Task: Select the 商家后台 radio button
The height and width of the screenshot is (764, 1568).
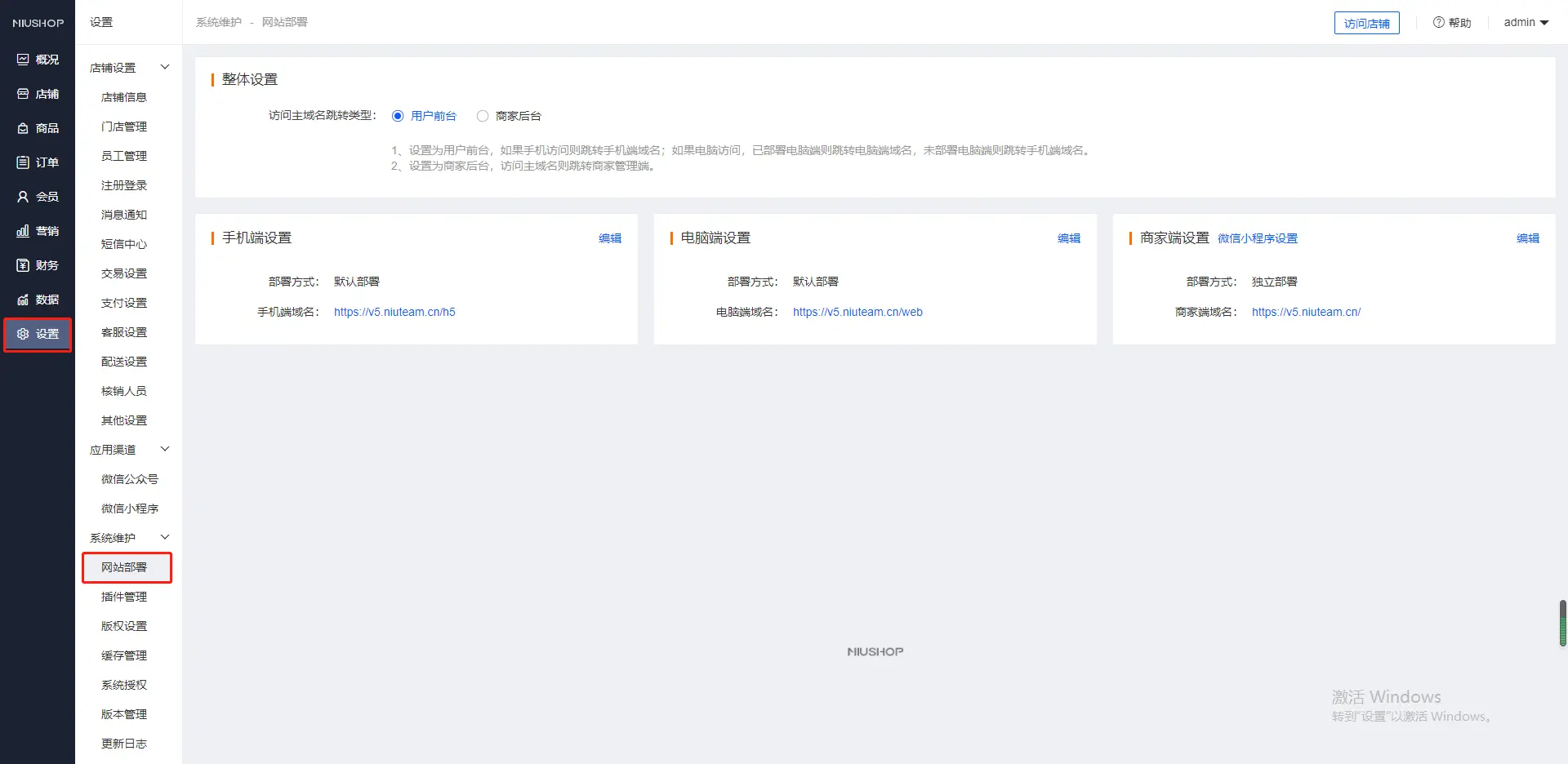Action: pyautogui.click(x=483, y=116)
